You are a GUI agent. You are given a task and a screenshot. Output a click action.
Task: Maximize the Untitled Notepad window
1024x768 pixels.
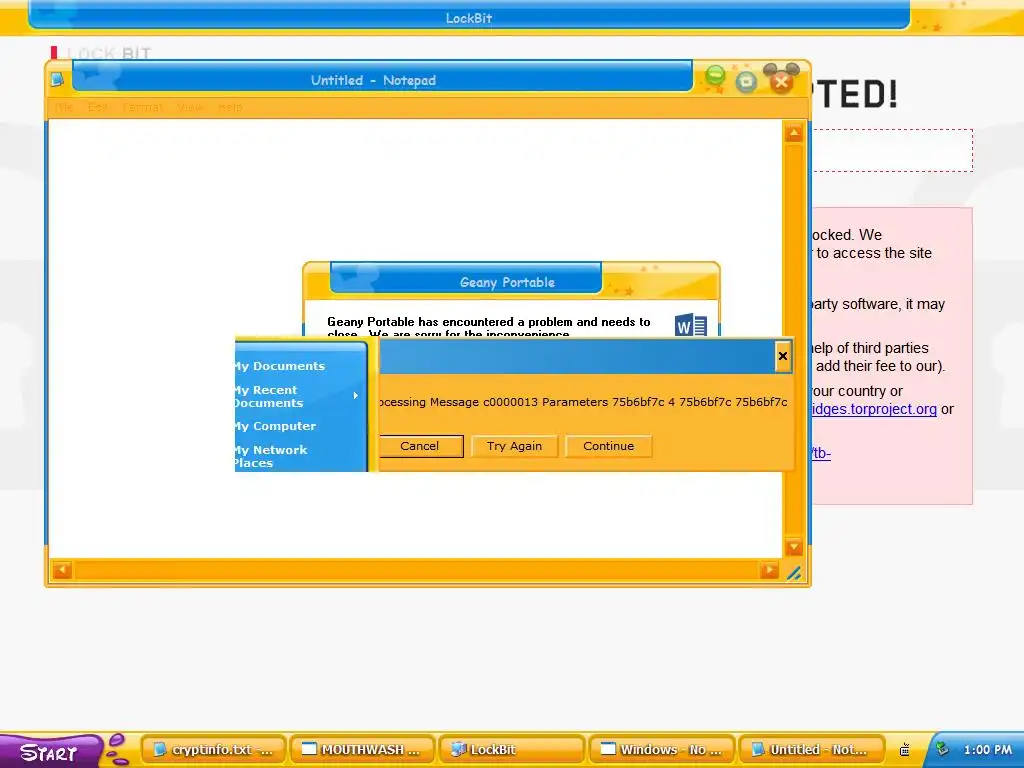(x=746, y=82)
